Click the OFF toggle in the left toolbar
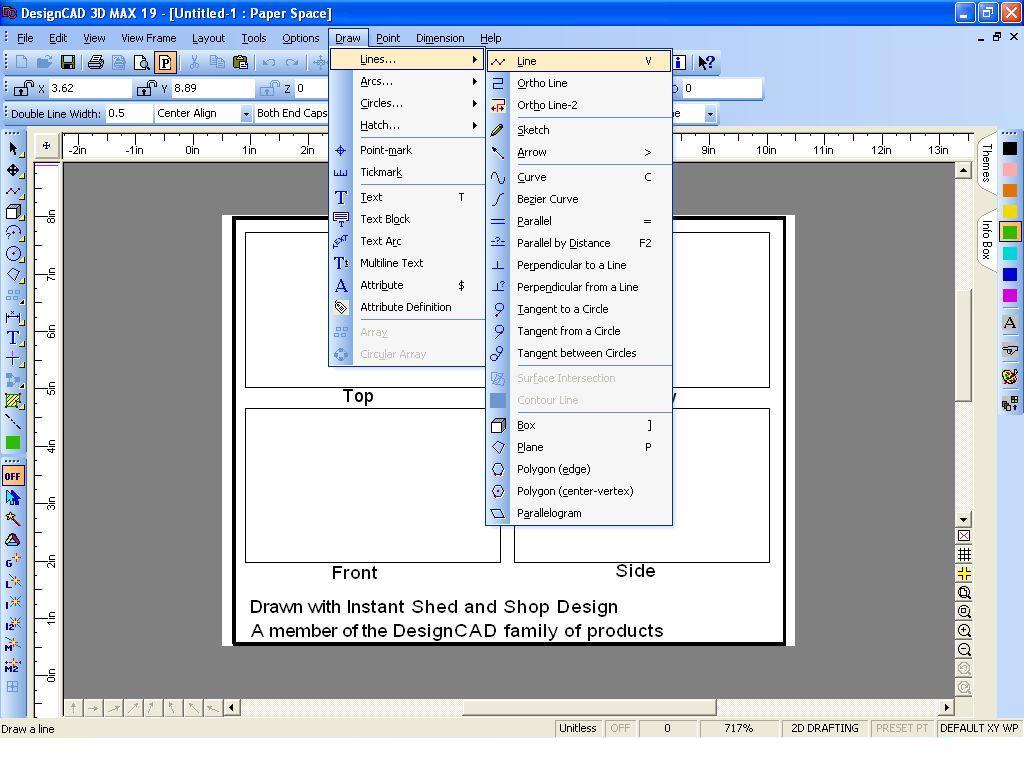Viewport: 1024px width, 768px height. (13, 475)
